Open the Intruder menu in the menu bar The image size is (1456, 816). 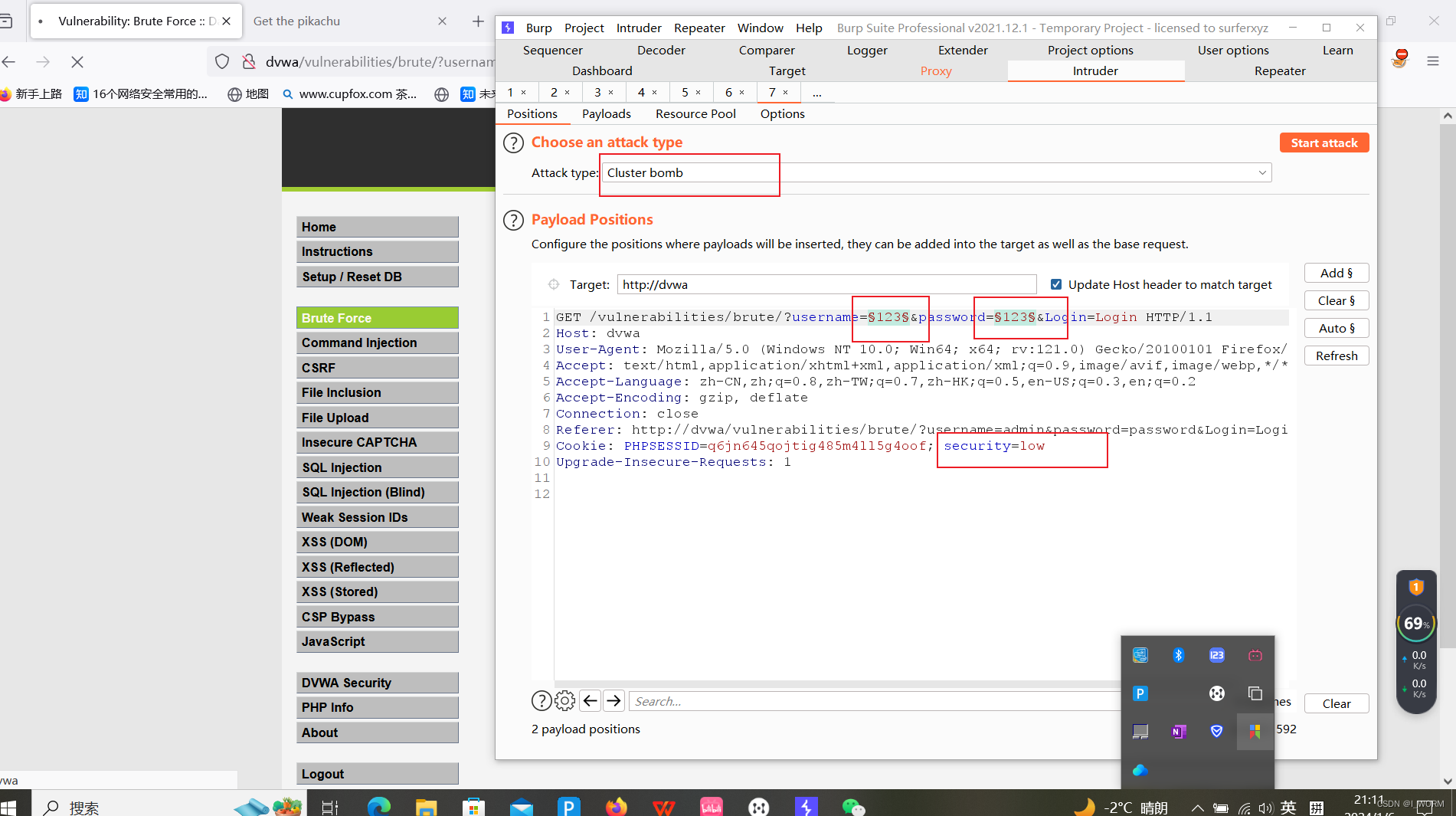pos(639,28)
